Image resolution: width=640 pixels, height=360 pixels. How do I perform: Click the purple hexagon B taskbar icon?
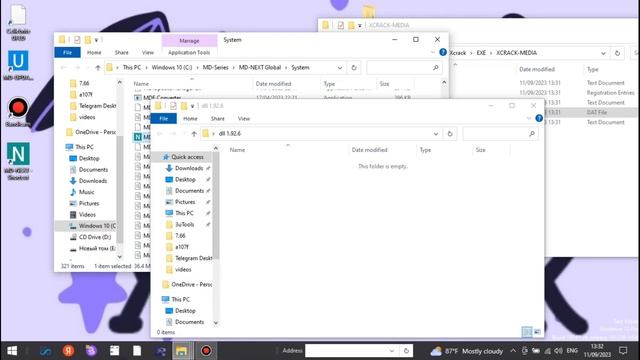point(91,351)
